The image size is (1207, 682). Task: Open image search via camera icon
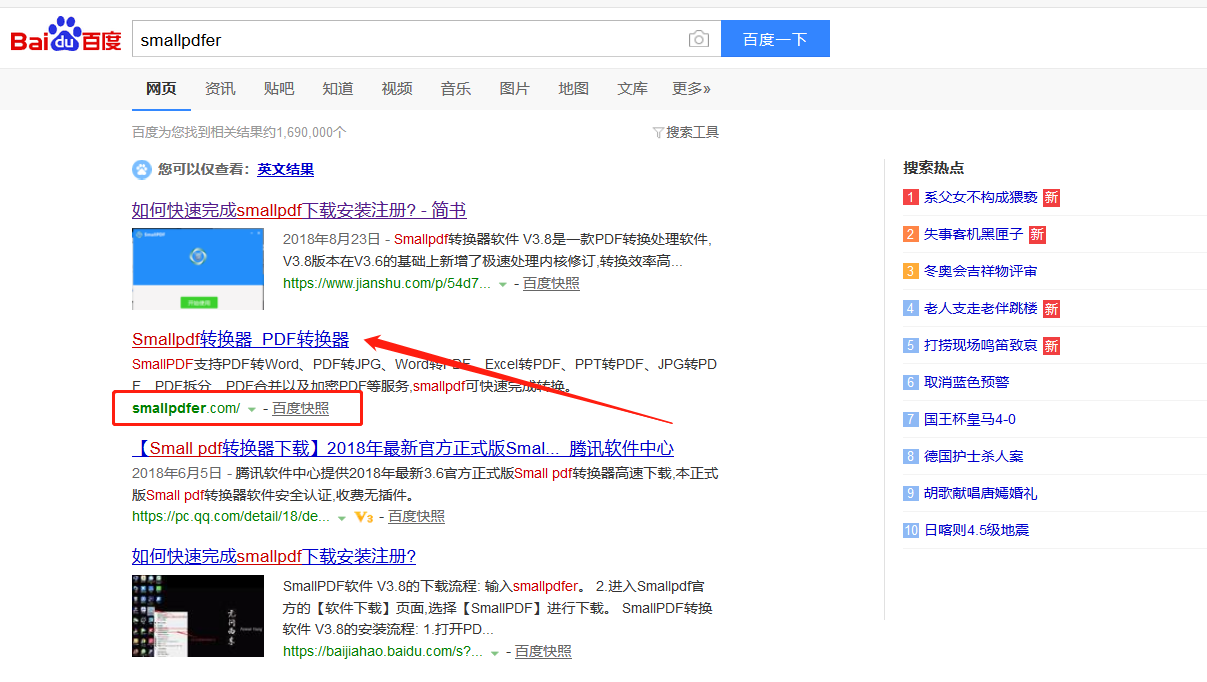coord(699,39)
